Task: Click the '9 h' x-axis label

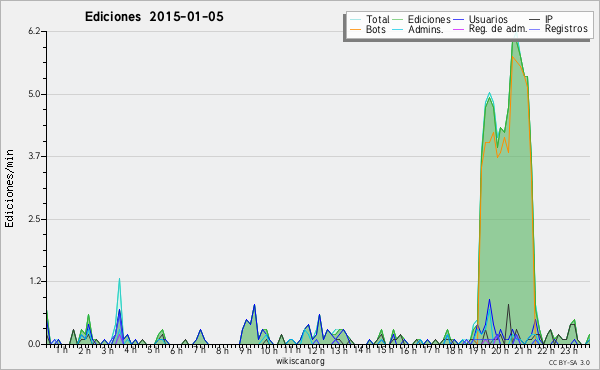Action: 246,350
